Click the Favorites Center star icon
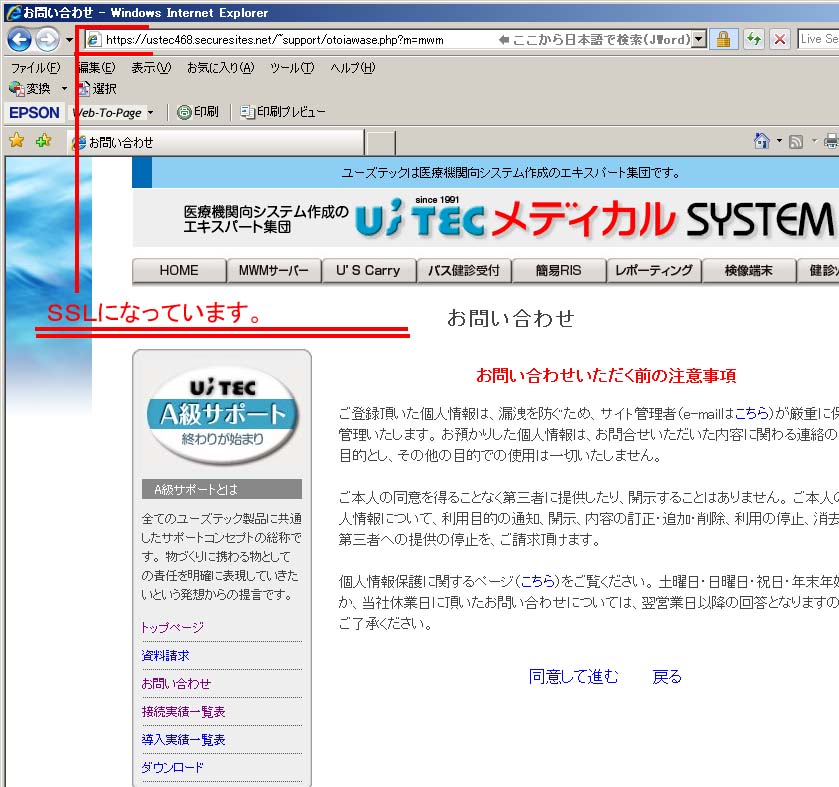This screenshot has width=839, height=787. click(x=17, y=141)
